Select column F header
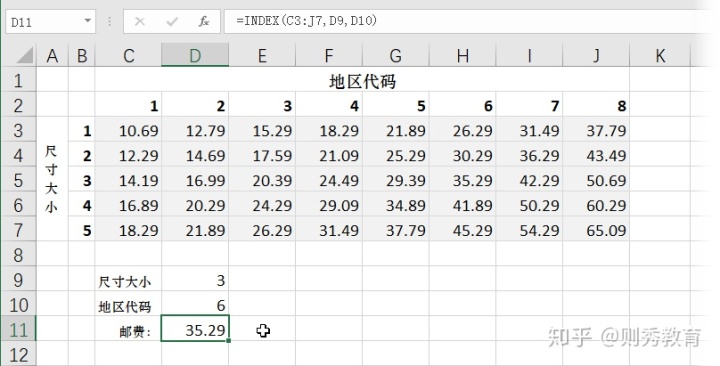Viewport: 720px width, 366px height. click(329, 56)
